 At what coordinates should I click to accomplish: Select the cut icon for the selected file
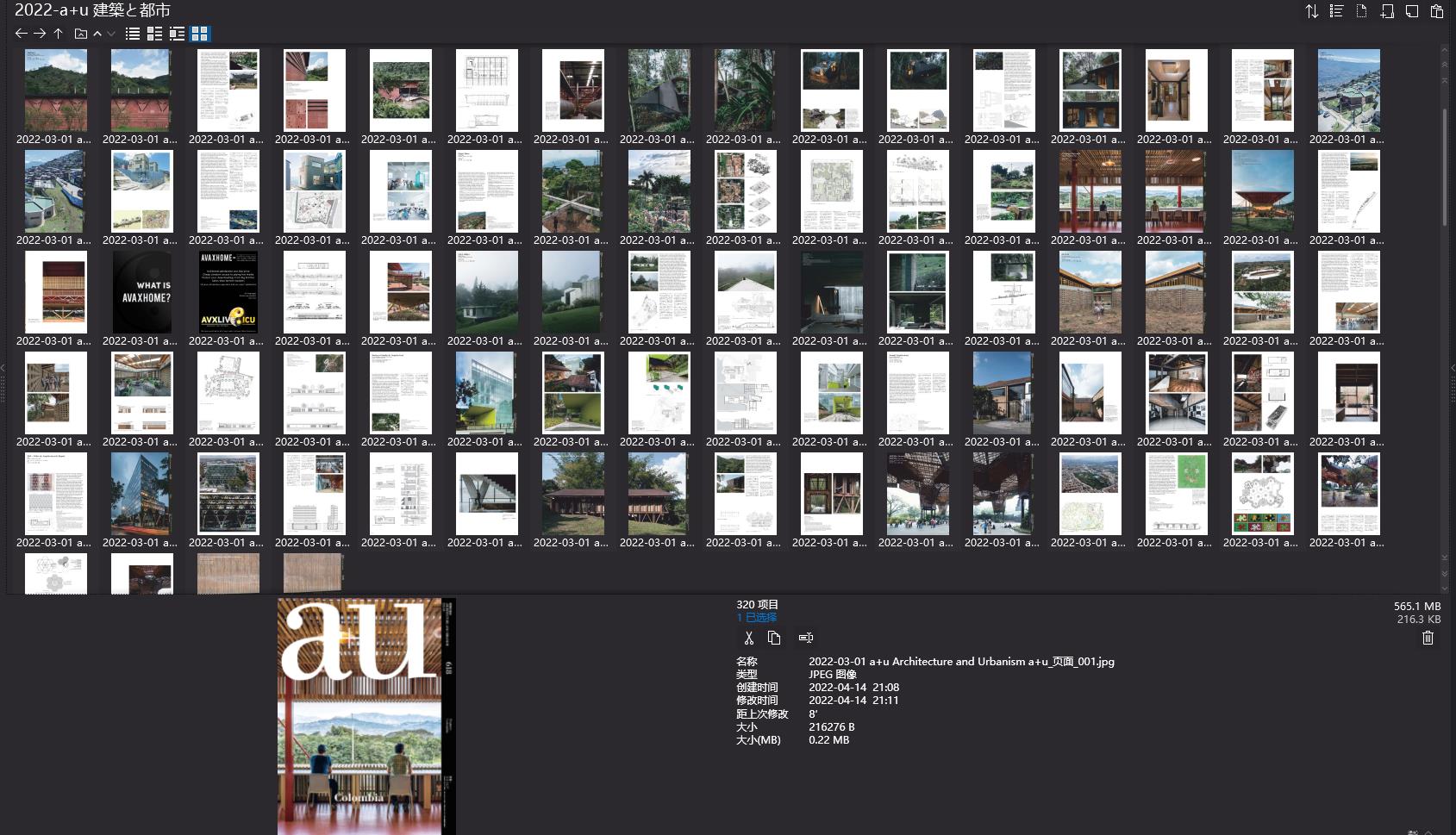748,639
